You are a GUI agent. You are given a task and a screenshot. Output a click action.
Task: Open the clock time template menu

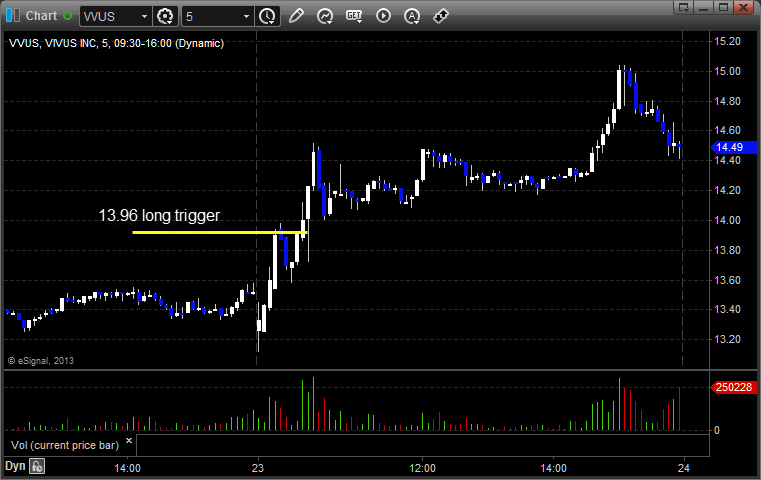[x=267, y=17]
